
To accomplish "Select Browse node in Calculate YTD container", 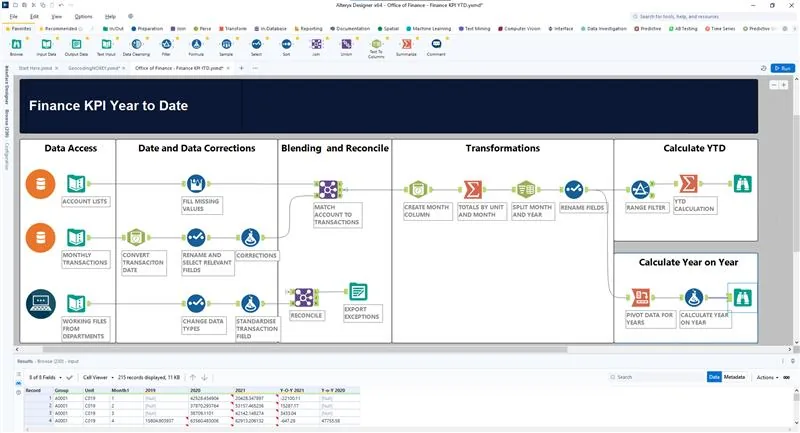I will pyautogui.click(x=742, y=184).
